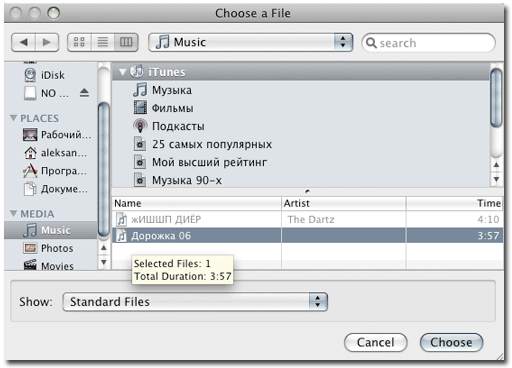The width and height of the screenshot is (512, 368).
Task: Select the Музыка playlist
Action: (301, 90)
